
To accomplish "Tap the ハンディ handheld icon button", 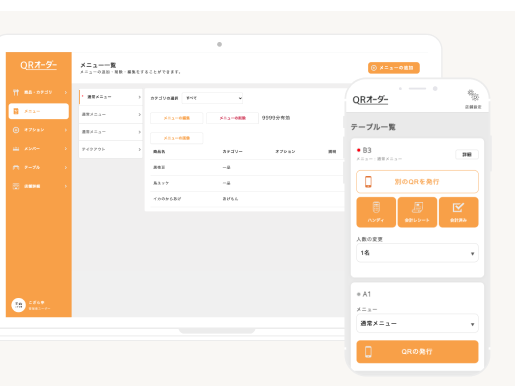I will coord(376,212).
